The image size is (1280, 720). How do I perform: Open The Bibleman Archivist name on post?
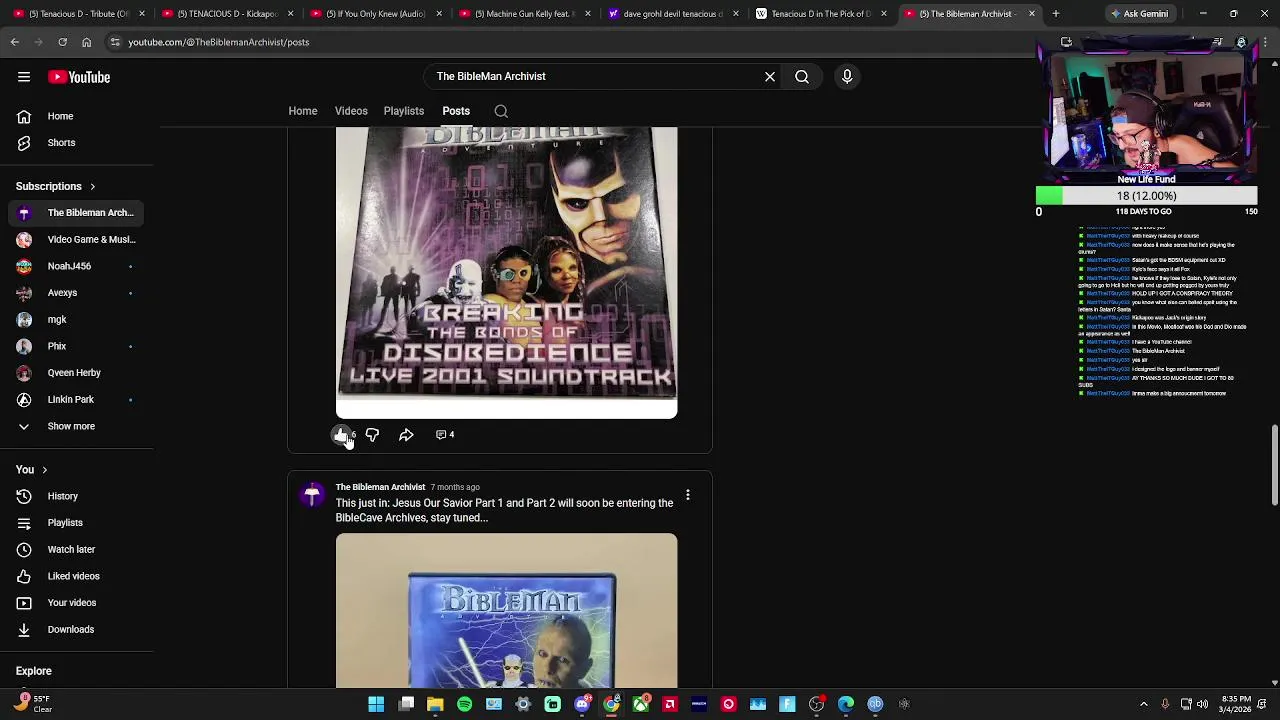[380, 487]
